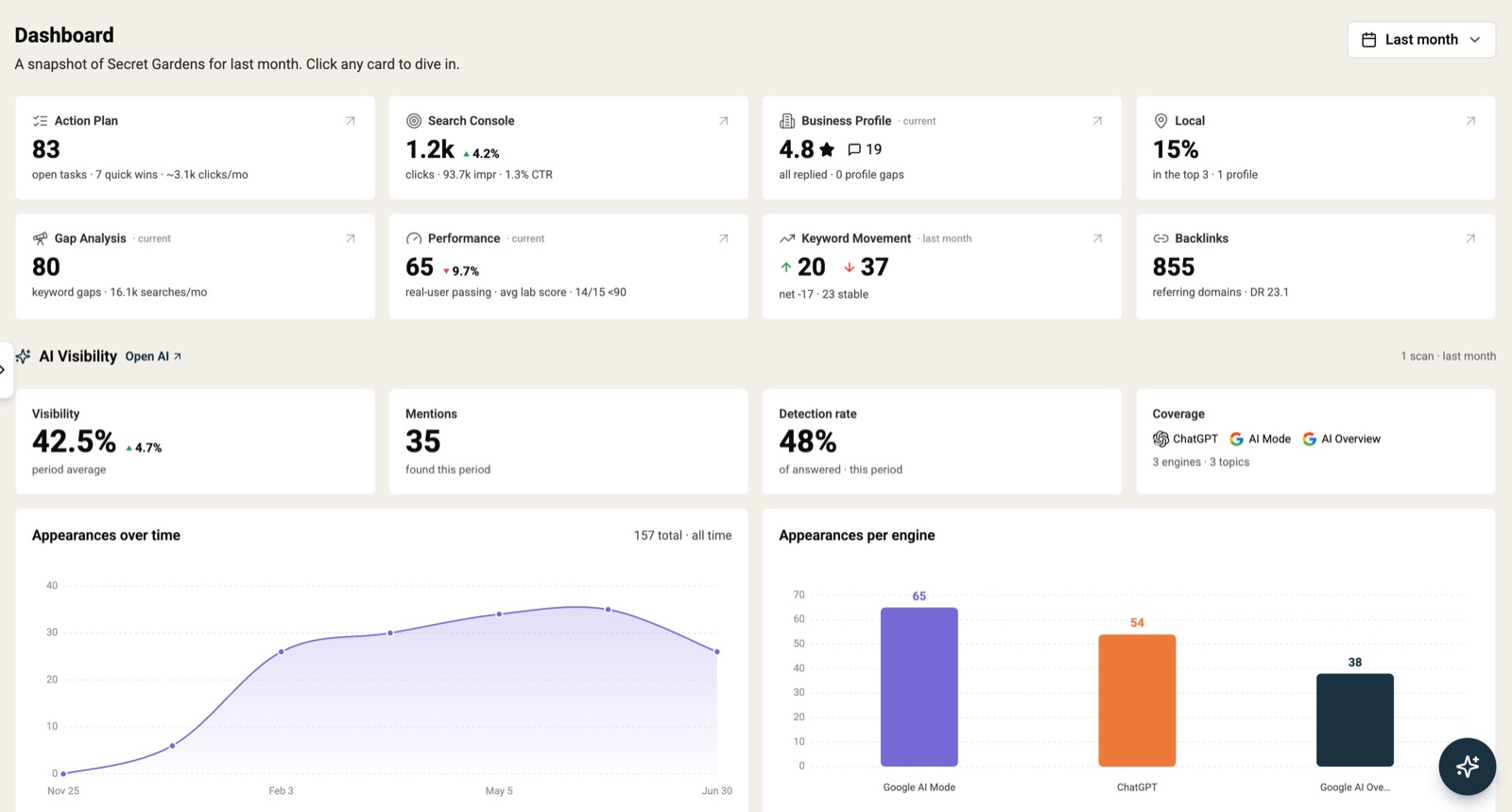Click the Detection rate 48% value
Viewport: 1512px width, 812px height.
tap(808, 441)
